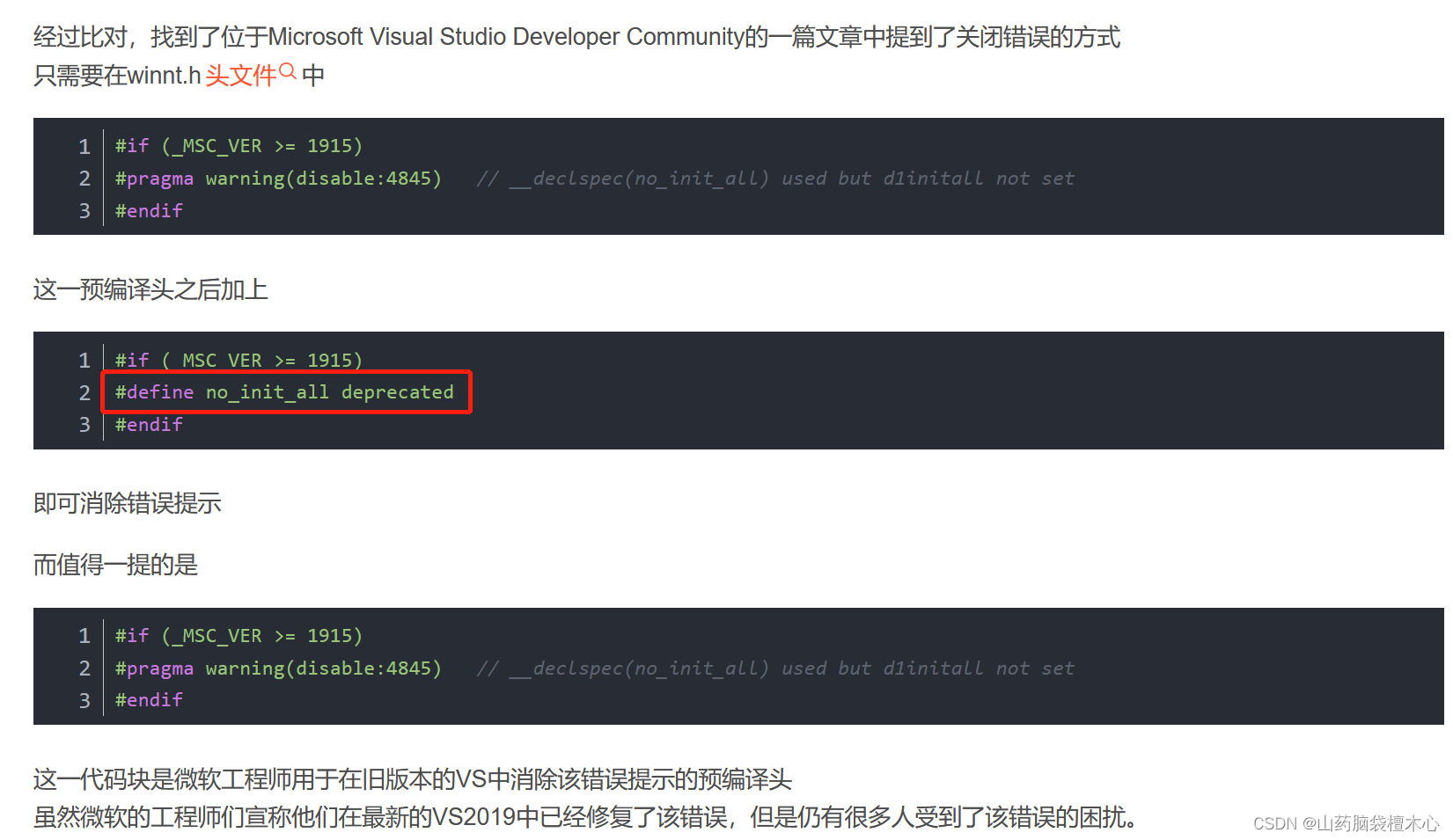The width and height of the screenshot is (1453, 840).
Task: Click '#pragma warning(disable:4845)' in third code block
Action: click(278, 668)
